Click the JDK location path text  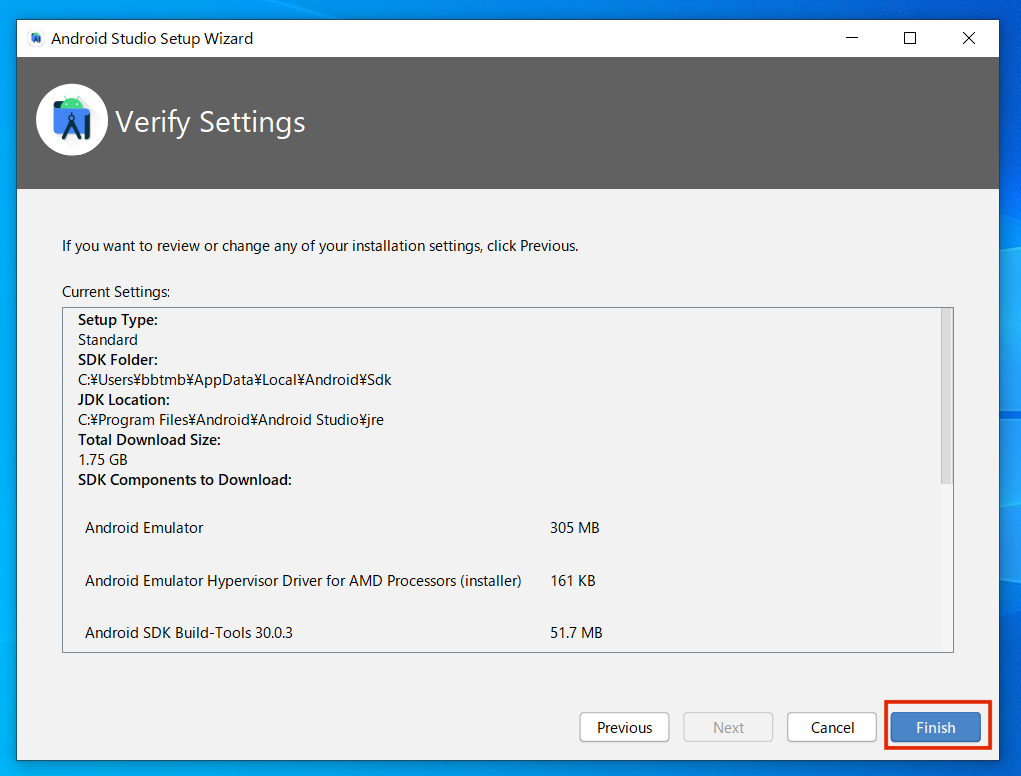tap(230, 420)
